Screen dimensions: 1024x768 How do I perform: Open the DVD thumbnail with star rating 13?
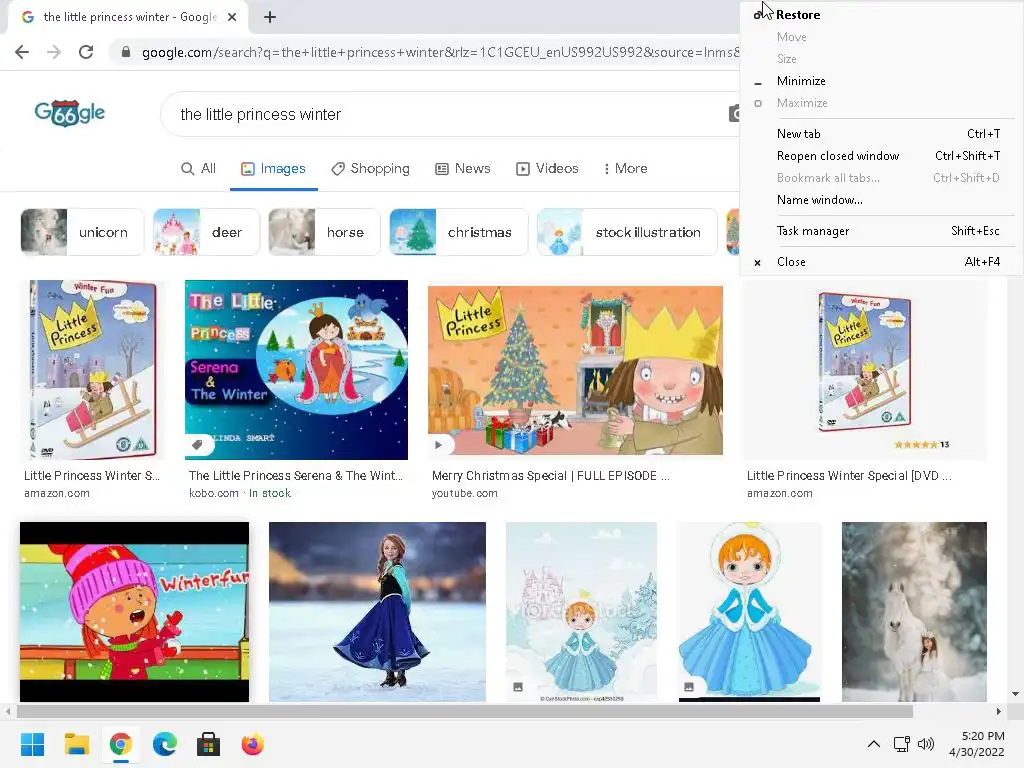pos(865,370)
